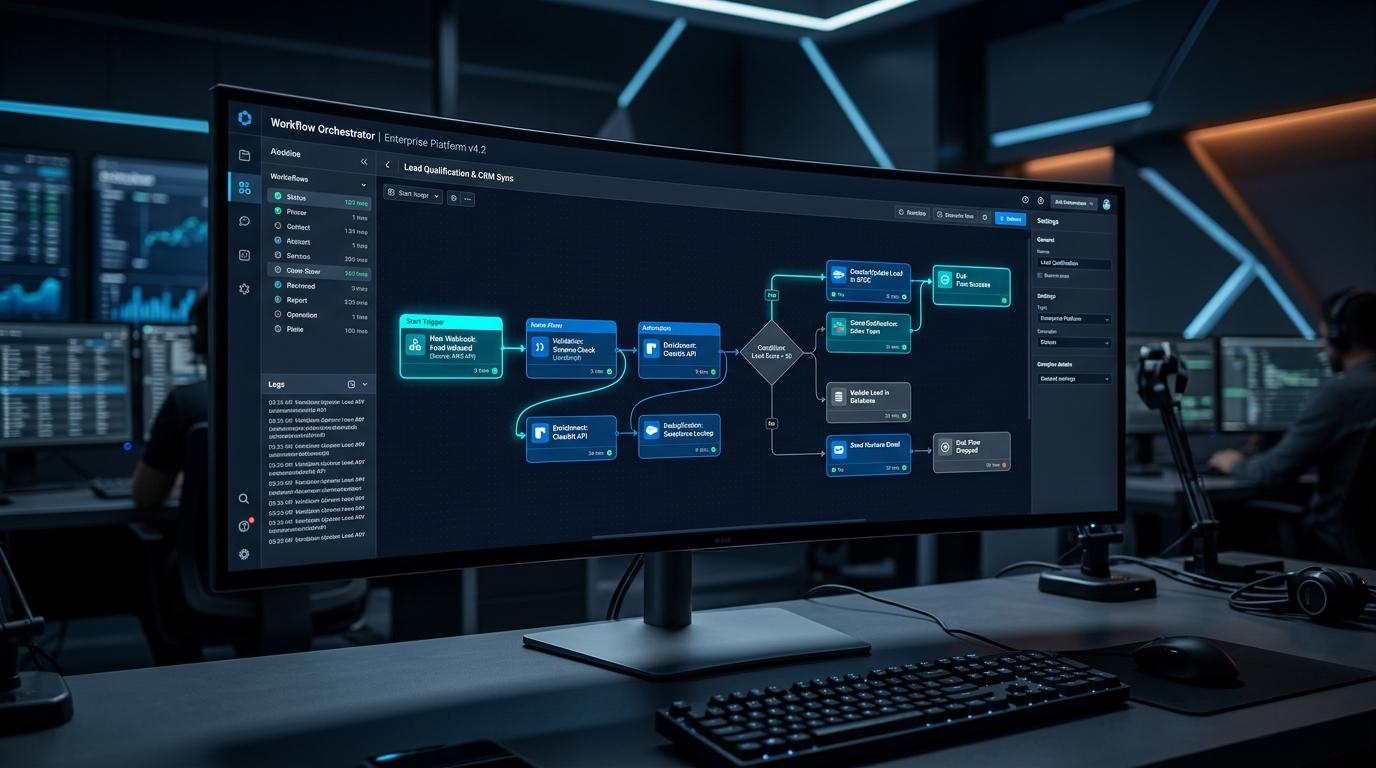The image size is (1376, 768).
Task: Click into the Name field in the Settings panel
Action: [x=1074, y=264]
